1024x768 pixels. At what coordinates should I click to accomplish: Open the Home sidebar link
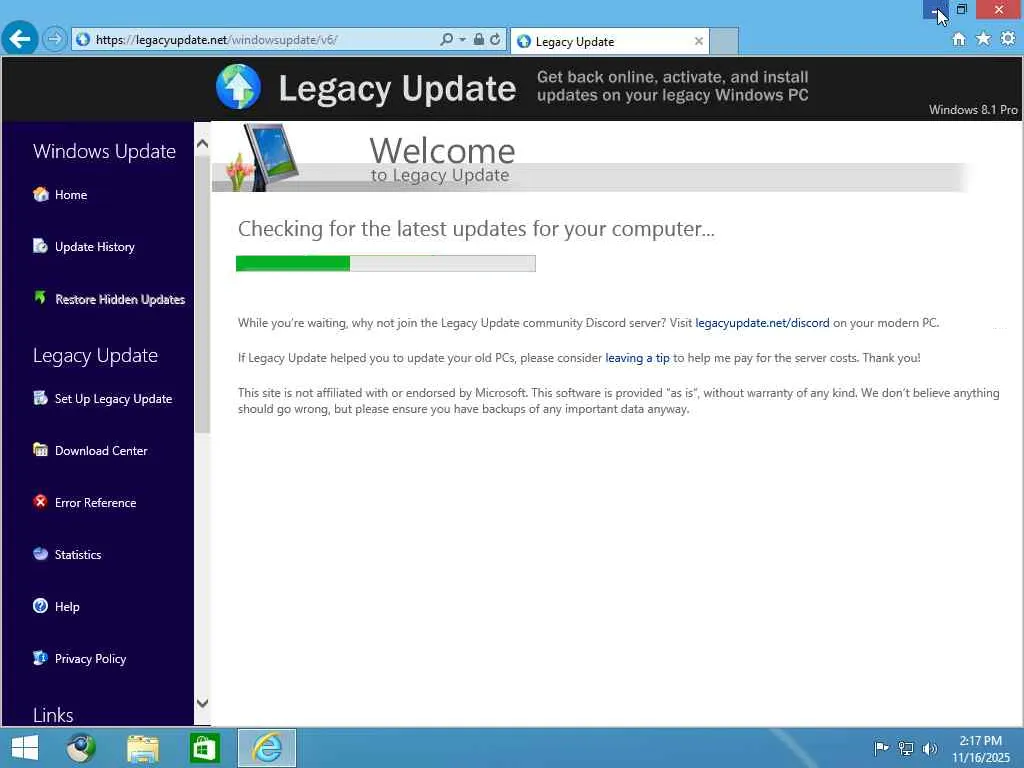coord(71,195)
